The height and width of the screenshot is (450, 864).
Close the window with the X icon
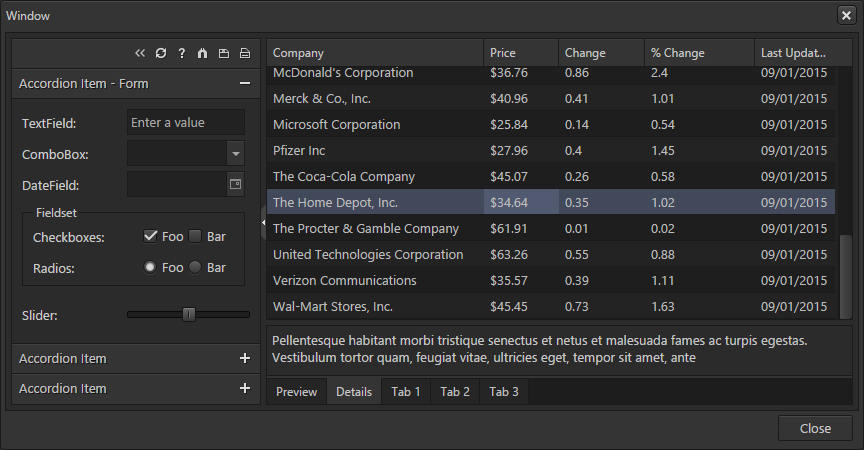(x=846, y=15)
